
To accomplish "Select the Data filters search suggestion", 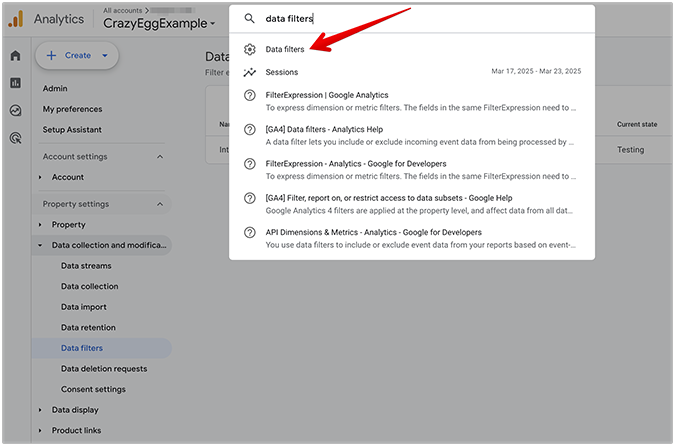I will [x=412, y=49].
